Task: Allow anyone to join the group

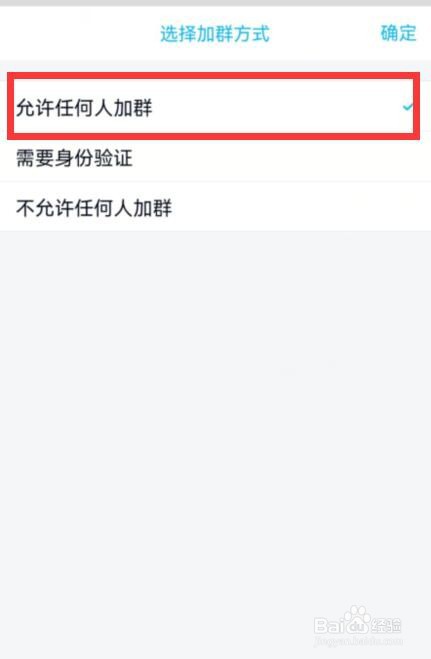Action: [x=213, y=106]
